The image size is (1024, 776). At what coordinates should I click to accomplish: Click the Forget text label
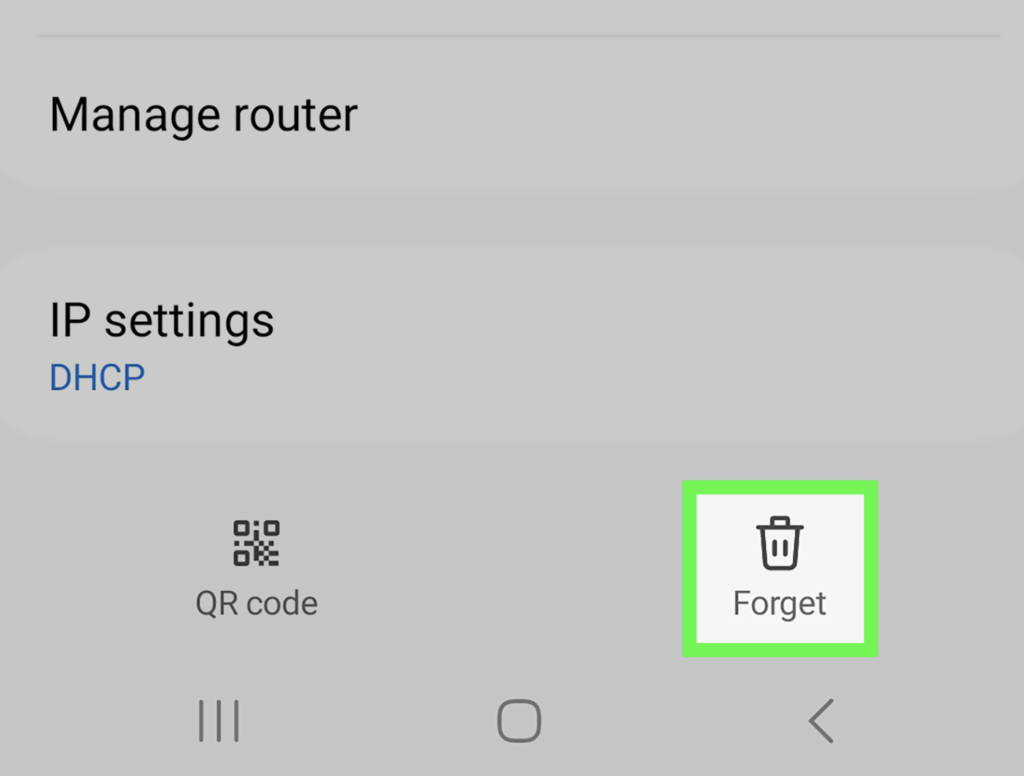point(780,604)
